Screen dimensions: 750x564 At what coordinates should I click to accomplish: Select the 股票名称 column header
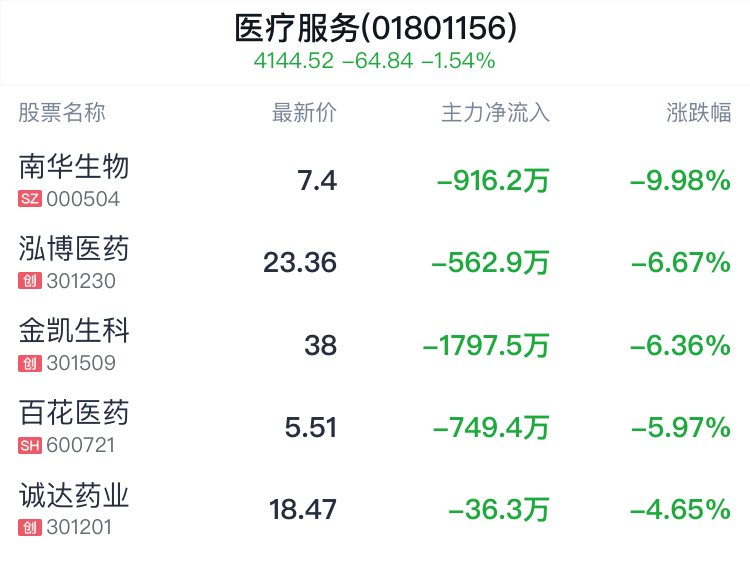(x=62, y=113)
